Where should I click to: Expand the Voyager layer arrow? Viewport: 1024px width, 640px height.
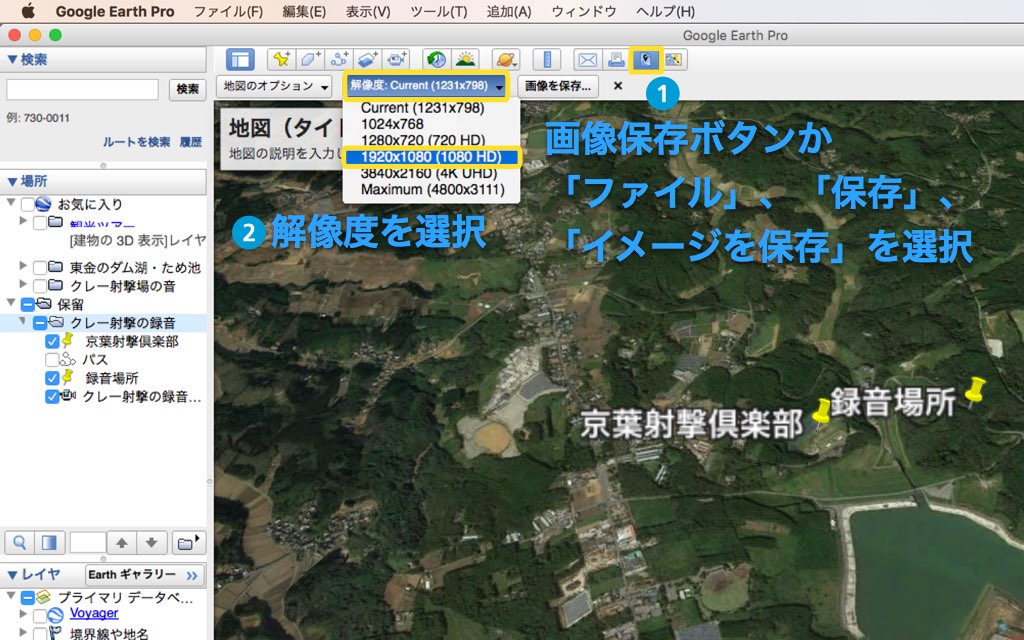pyautogui.click(x=24, y=614)
